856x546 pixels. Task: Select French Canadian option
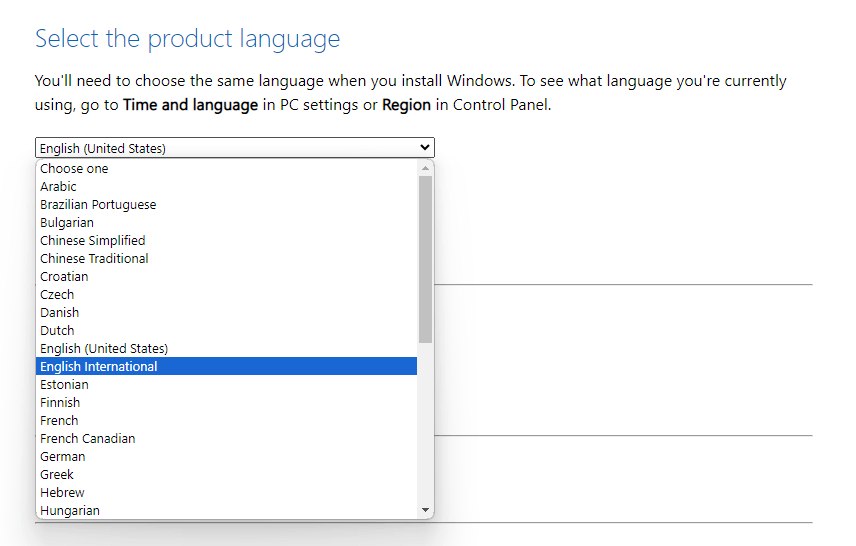tap(227, 439)
